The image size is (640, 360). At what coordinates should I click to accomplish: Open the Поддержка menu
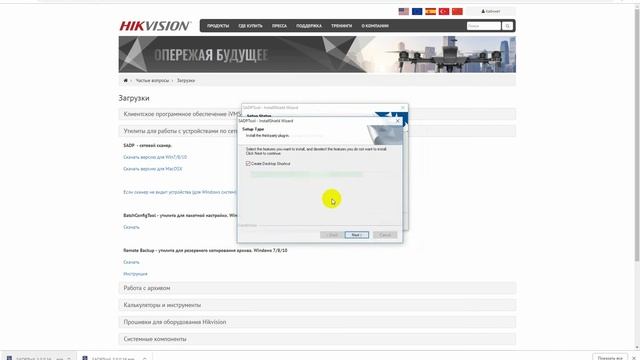(309, 26)
